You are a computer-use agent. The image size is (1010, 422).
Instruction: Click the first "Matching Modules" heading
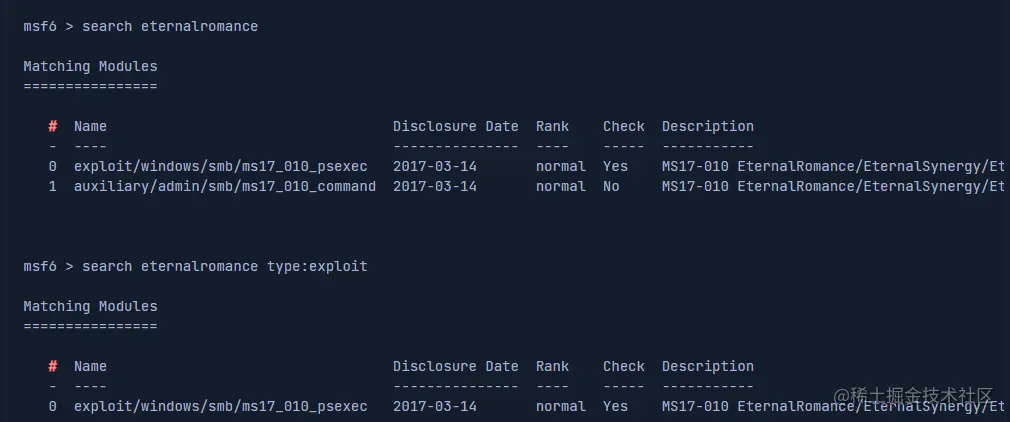pos(90,66)
